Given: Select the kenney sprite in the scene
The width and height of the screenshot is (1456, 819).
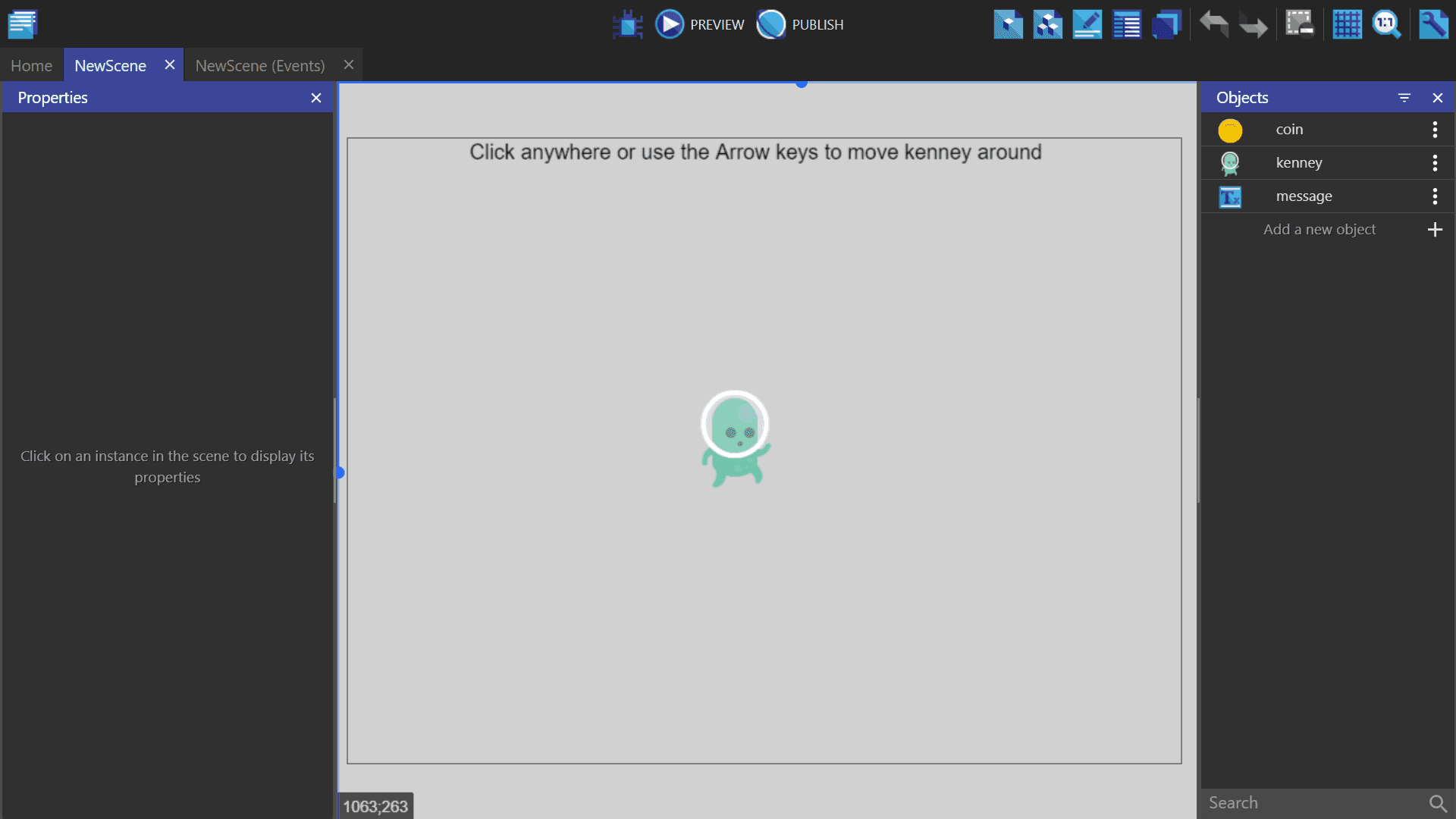Looking at the screenshot, I should [735, 440].
